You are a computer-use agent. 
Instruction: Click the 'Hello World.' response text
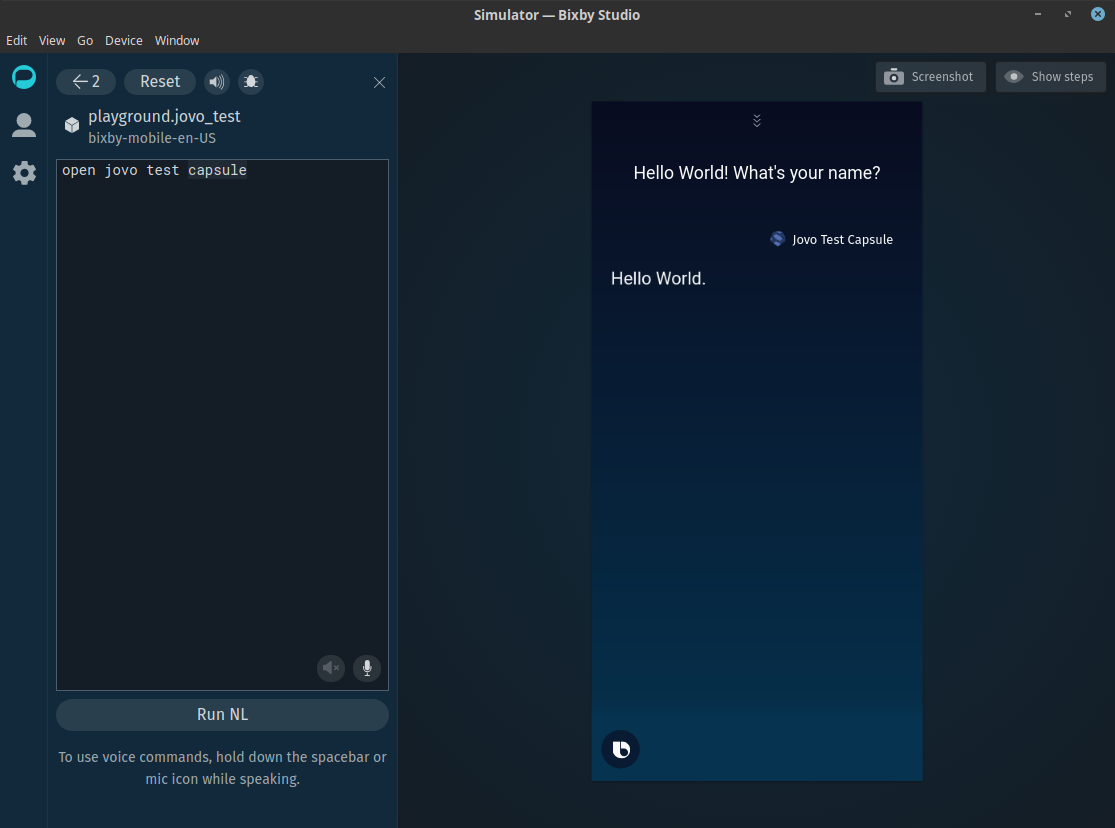point(658,279)
